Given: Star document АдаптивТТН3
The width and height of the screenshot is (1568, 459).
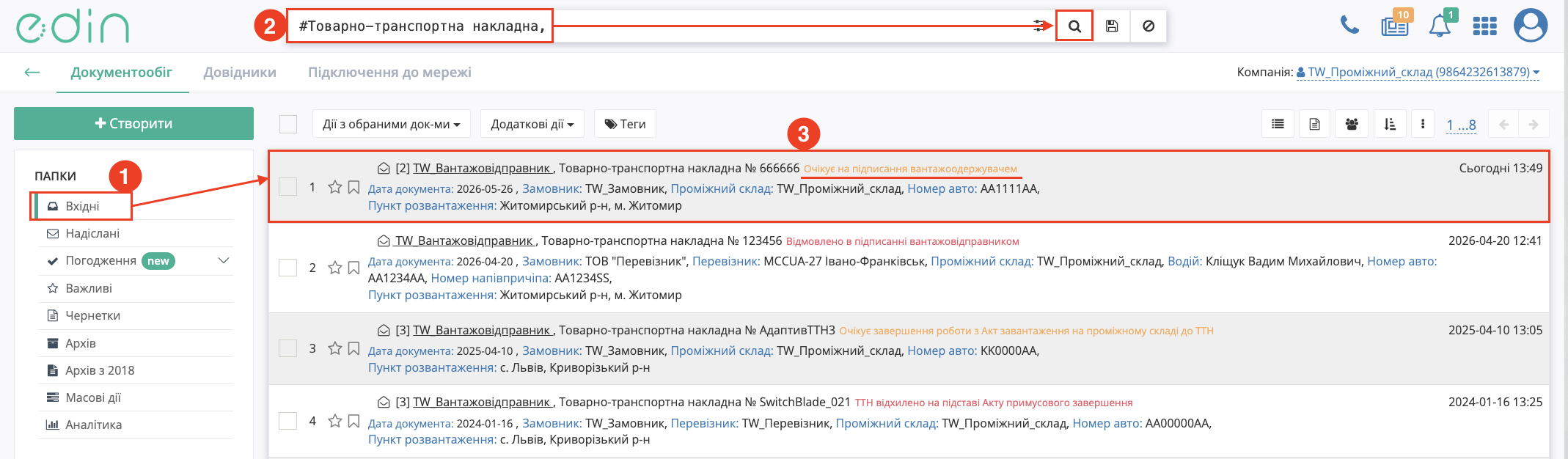Looking at the screenshot, I should [335, 348].
